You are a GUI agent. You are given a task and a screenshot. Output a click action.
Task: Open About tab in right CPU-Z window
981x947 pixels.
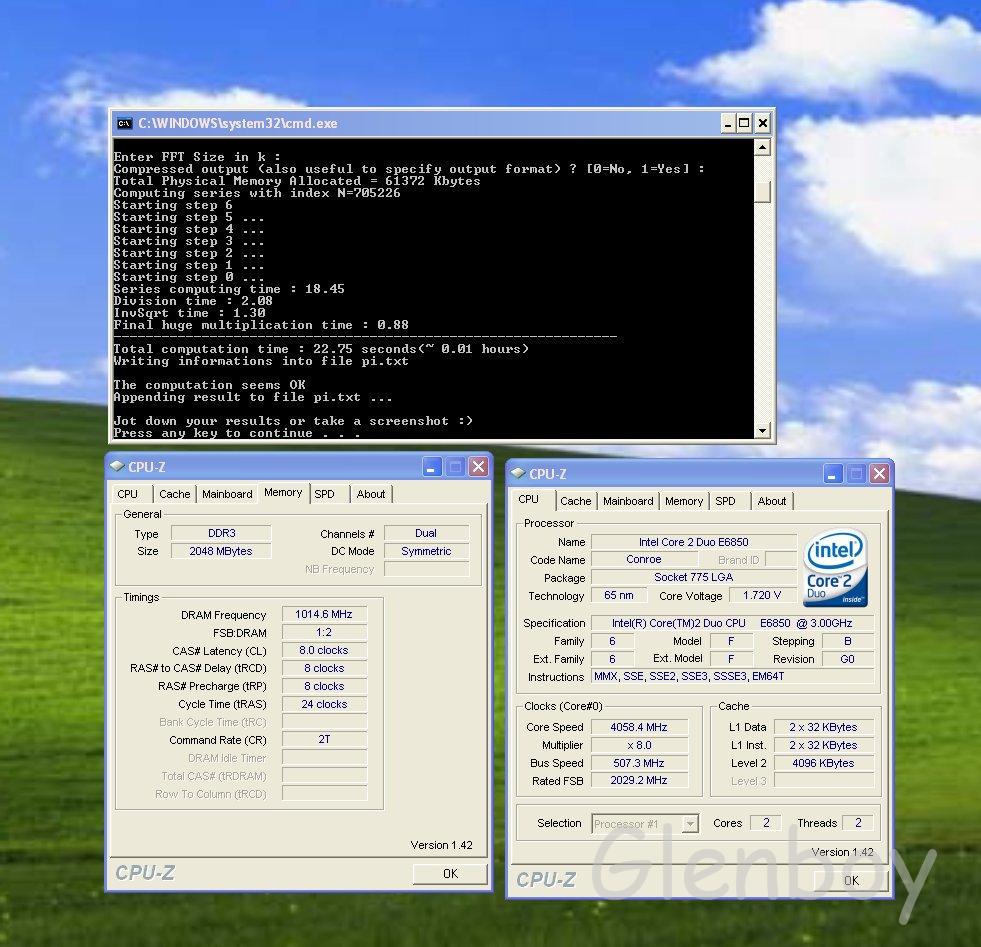click(x=771, y=501)
